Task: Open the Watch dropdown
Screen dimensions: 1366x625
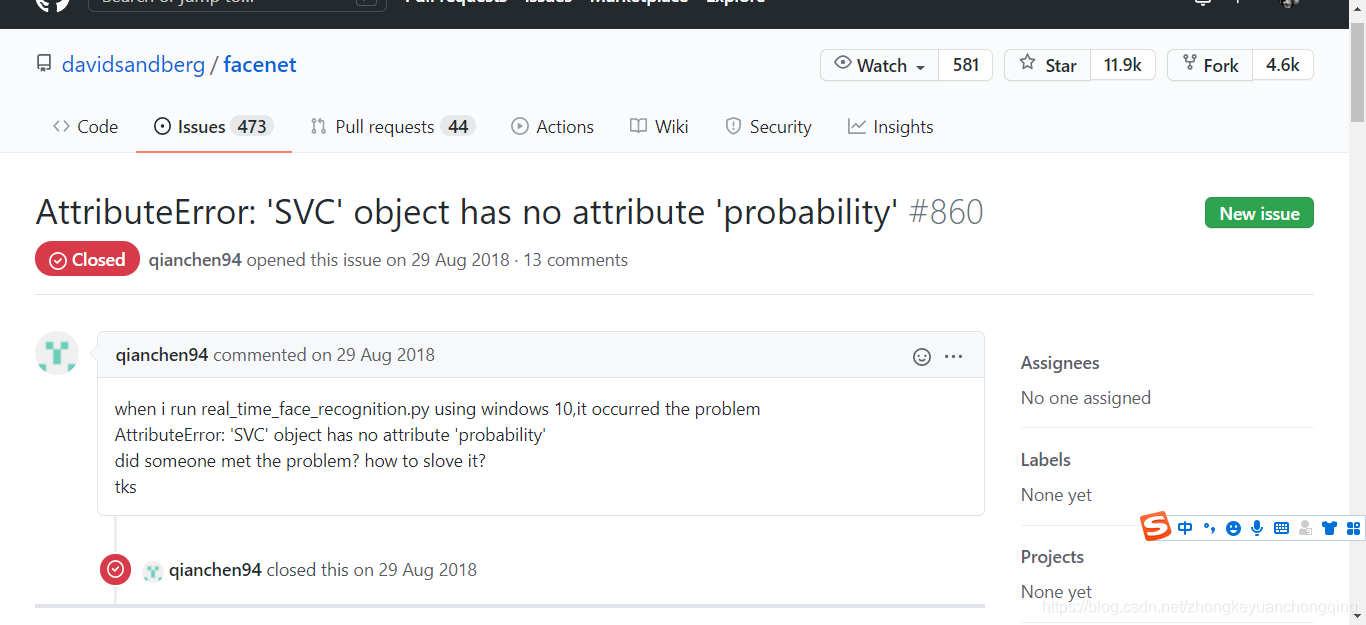Action: 878,64
